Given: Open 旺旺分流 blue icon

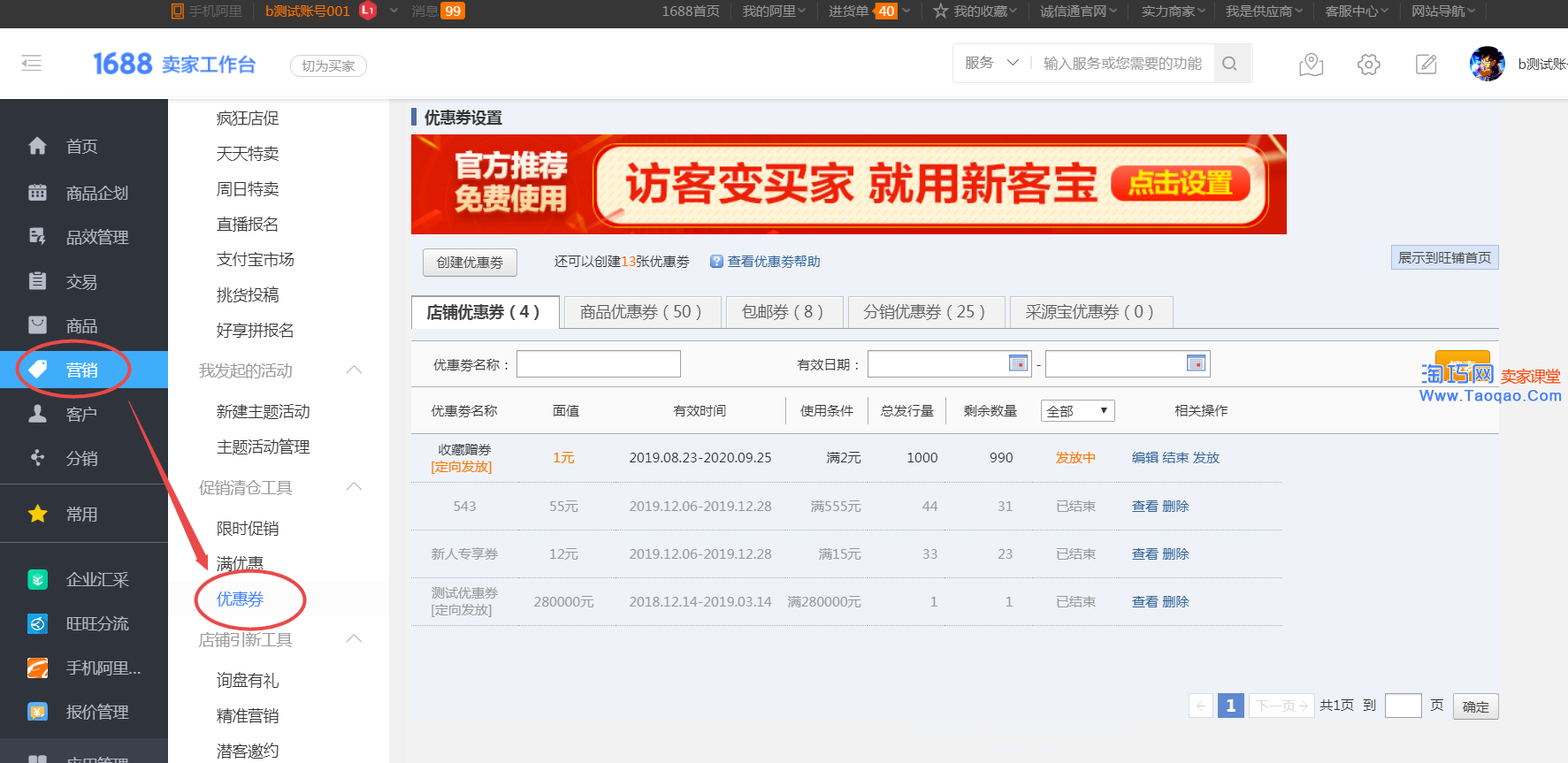Looking at the screenshot, I should point(37,623).
